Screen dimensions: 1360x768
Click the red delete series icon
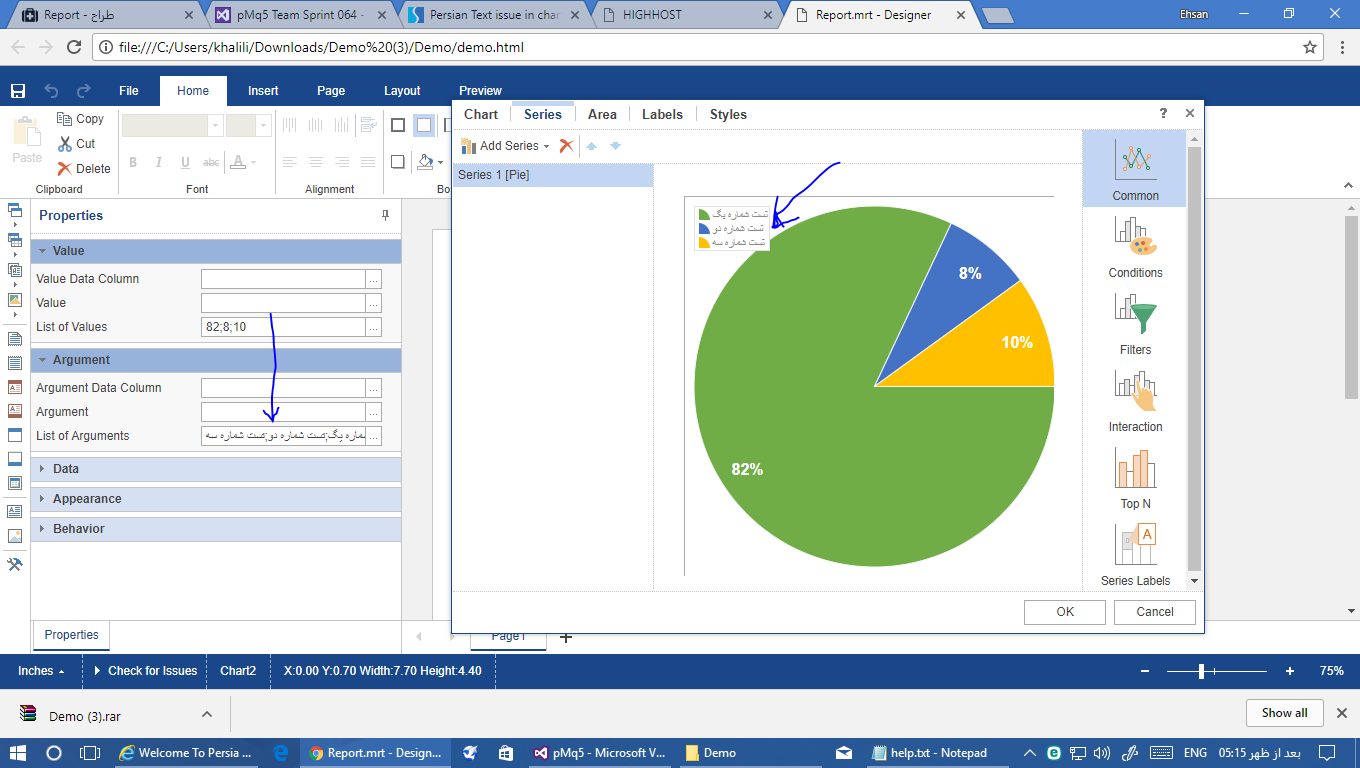pos(566,146)
